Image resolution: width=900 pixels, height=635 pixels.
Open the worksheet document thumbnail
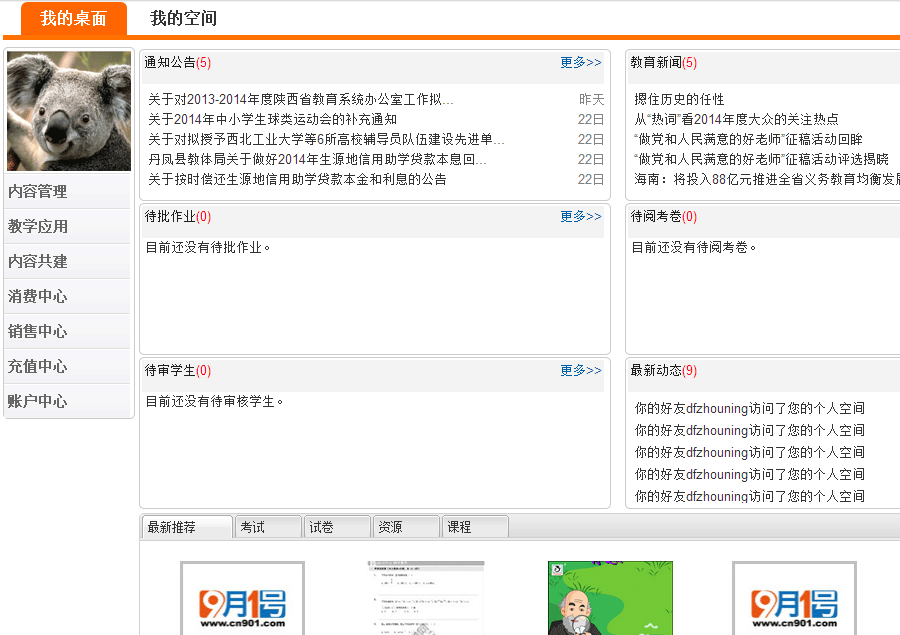click(426, 598)
